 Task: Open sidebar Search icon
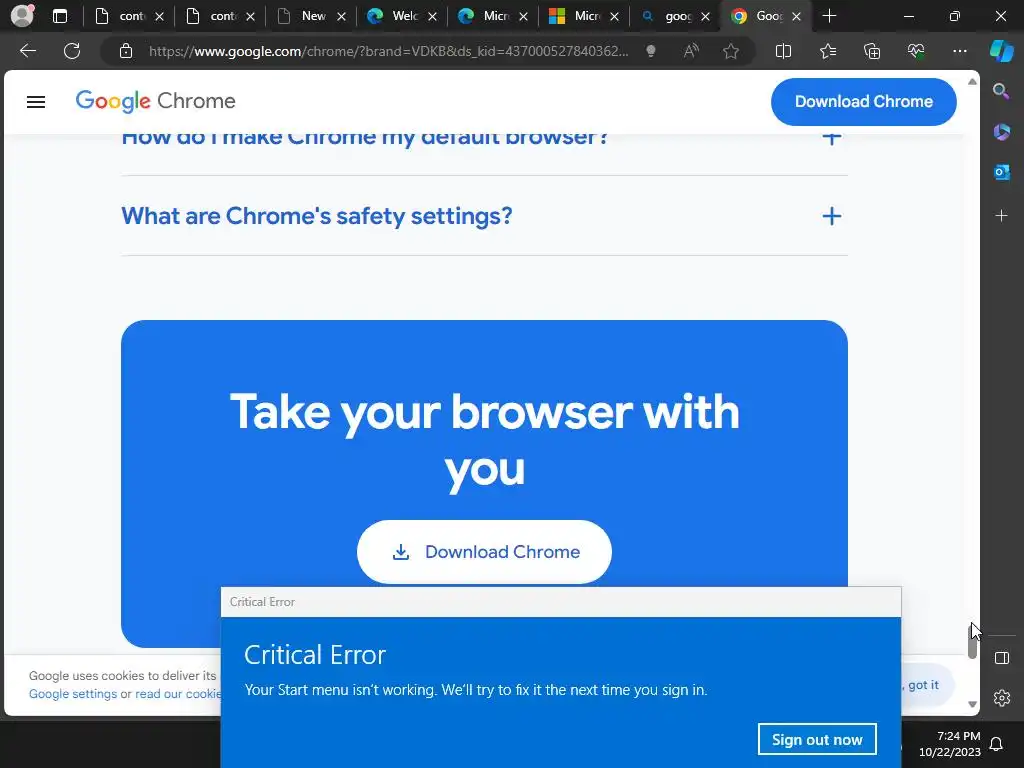click(x=1001, y=91)
